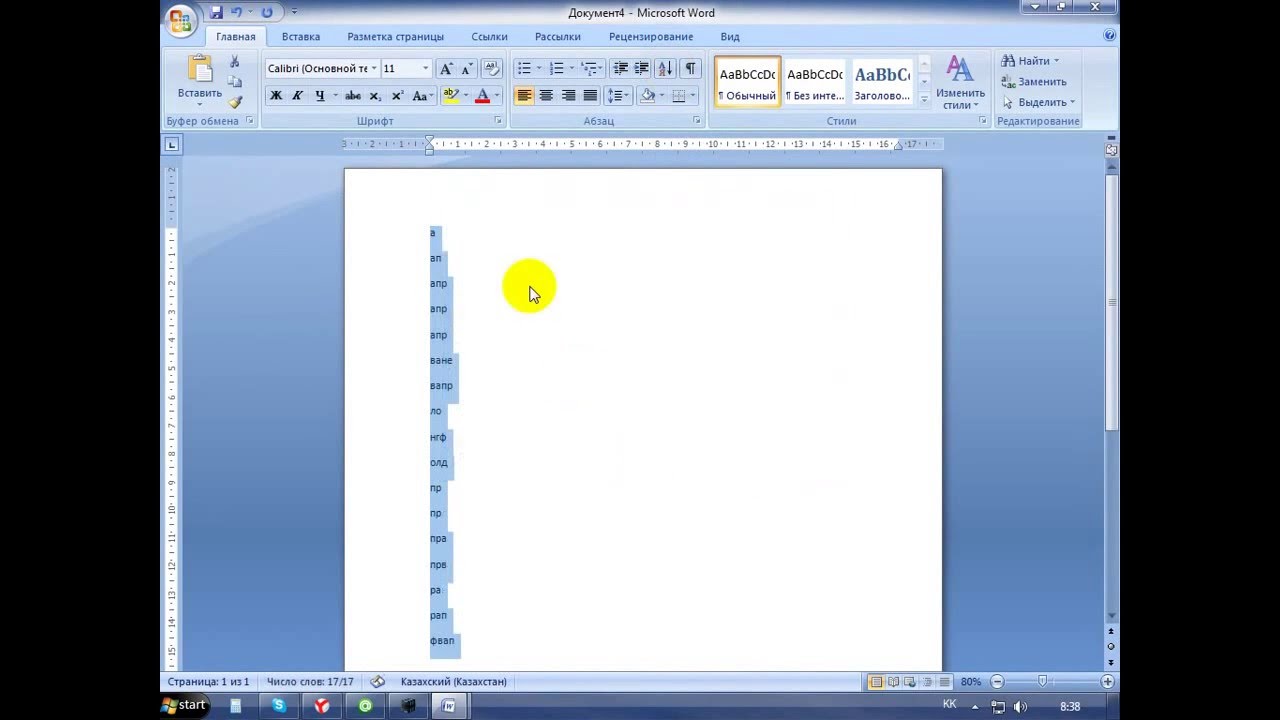
Task: Toggle italic formatting
Action: point(297,96)
